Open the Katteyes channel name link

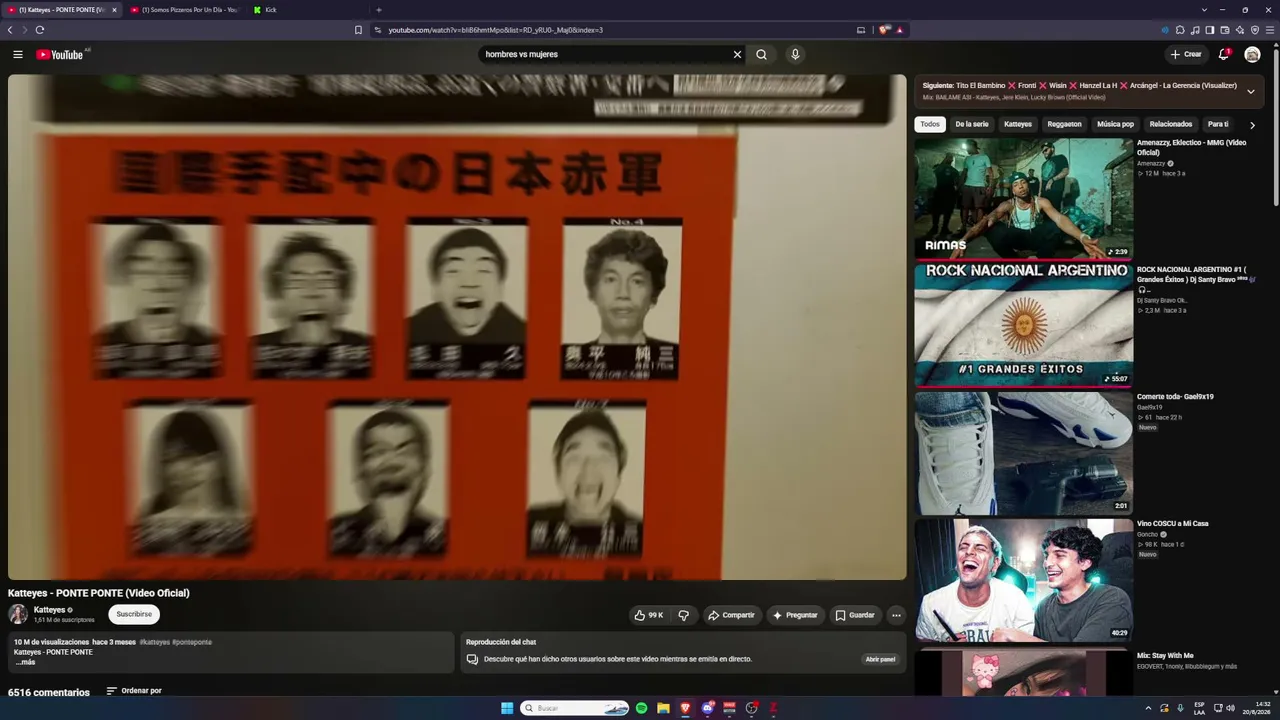[49, 610]
